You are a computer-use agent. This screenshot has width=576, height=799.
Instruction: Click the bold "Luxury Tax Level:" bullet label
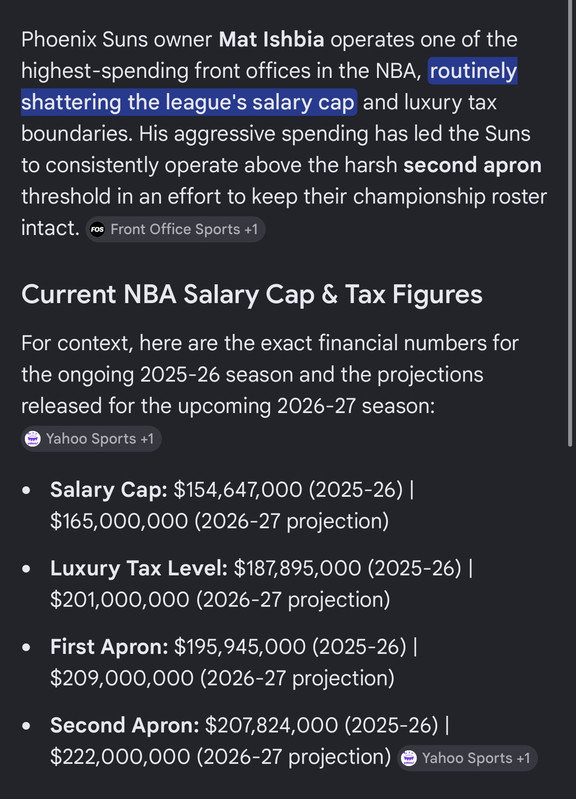[x=139, y=568]
